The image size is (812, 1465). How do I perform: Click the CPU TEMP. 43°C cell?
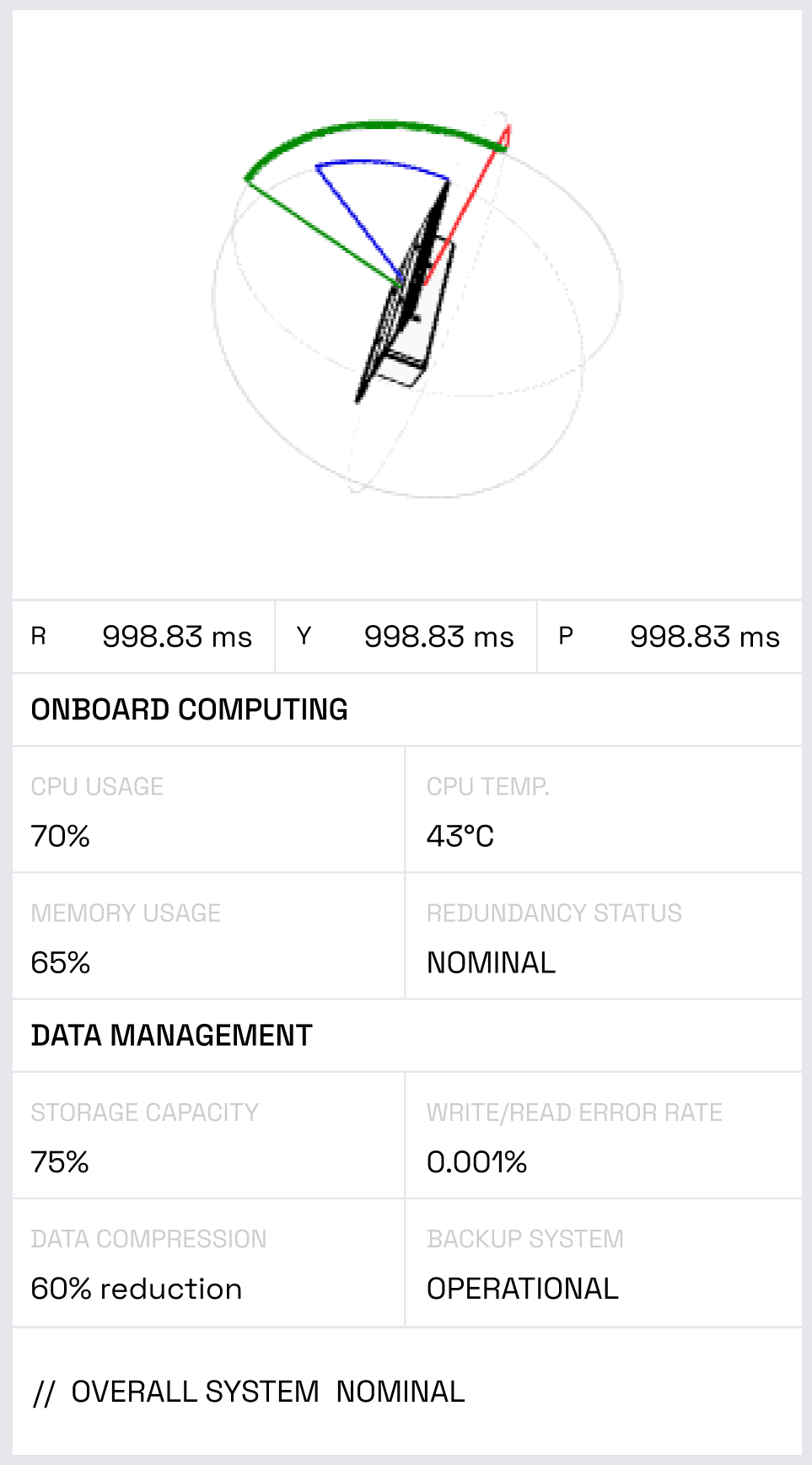coord(603,811)
